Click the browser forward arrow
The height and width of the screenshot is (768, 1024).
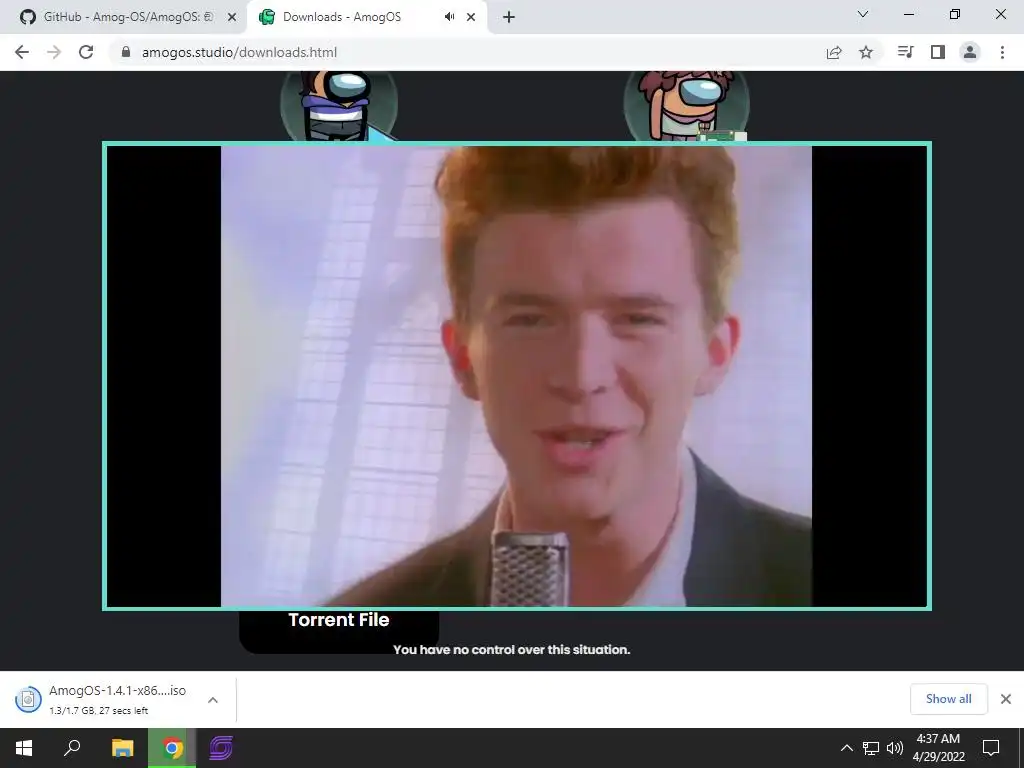[x=54, y=52]
